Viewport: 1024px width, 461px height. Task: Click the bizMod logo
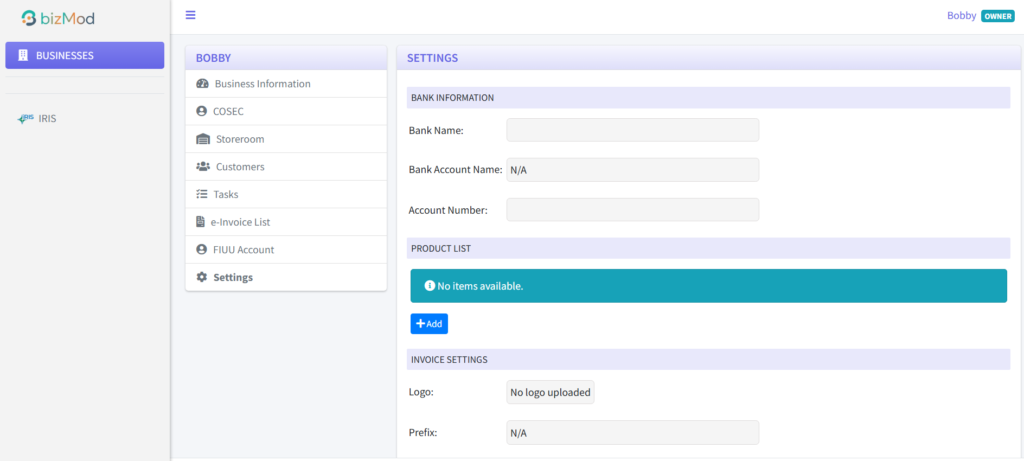[58, 18]
